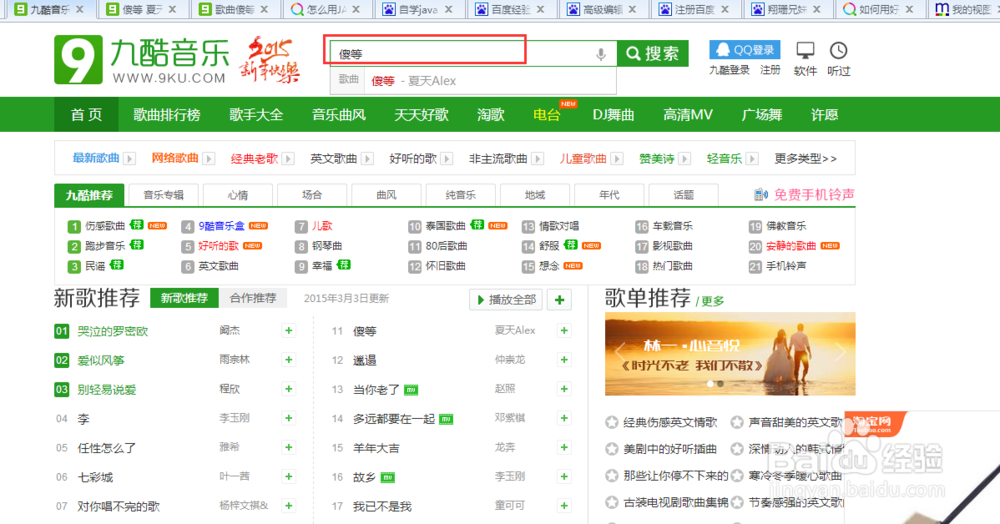
Task: Click the banner's right next arrow
Action: point(841,351)
